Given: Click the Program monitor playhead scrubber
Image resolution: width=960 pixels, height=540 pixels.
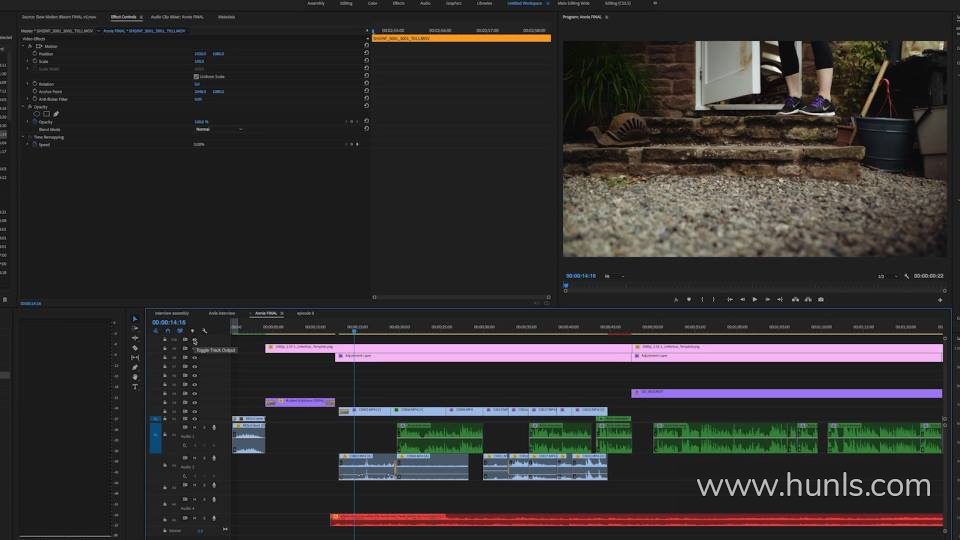Looking at the screenshot, I should (x=566, y=285).
